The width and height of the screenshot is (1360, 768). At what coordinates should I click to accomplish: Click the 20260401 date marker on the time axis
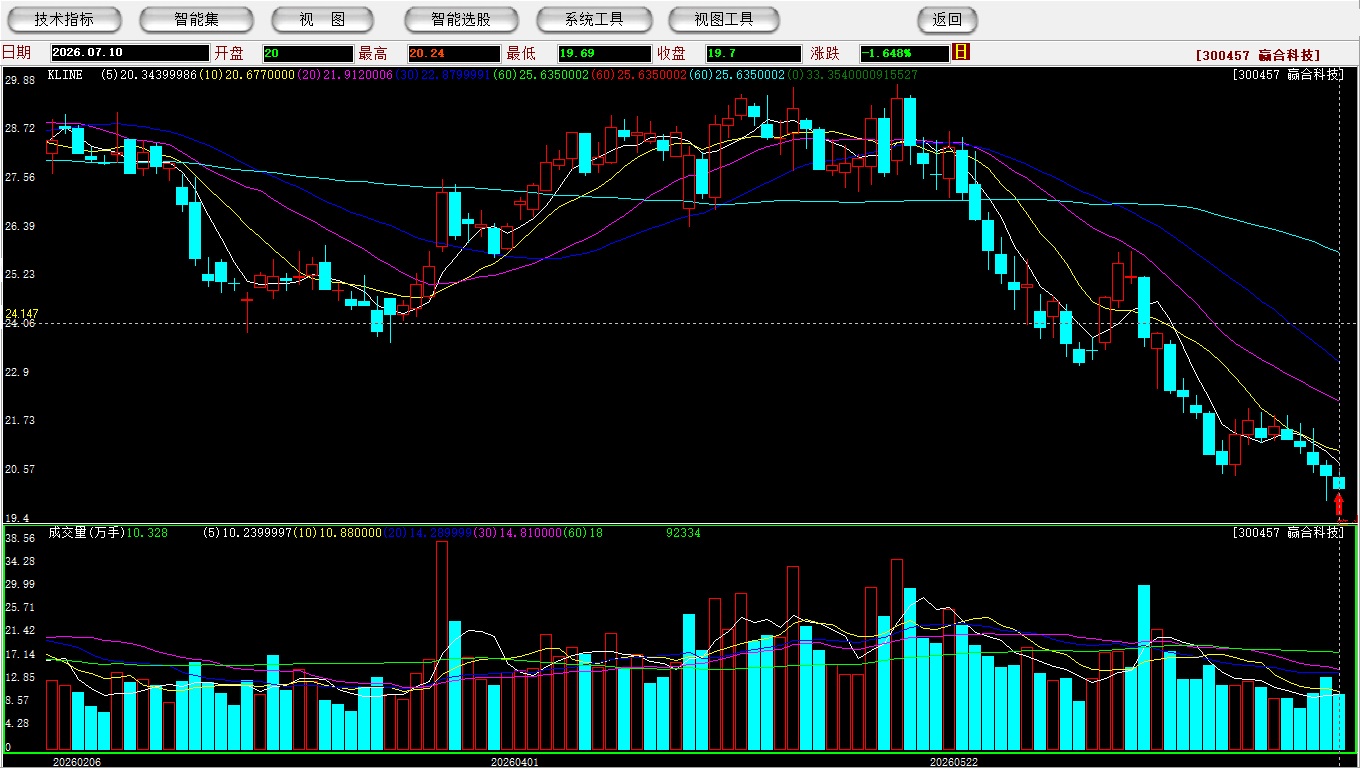click(514, 762)
